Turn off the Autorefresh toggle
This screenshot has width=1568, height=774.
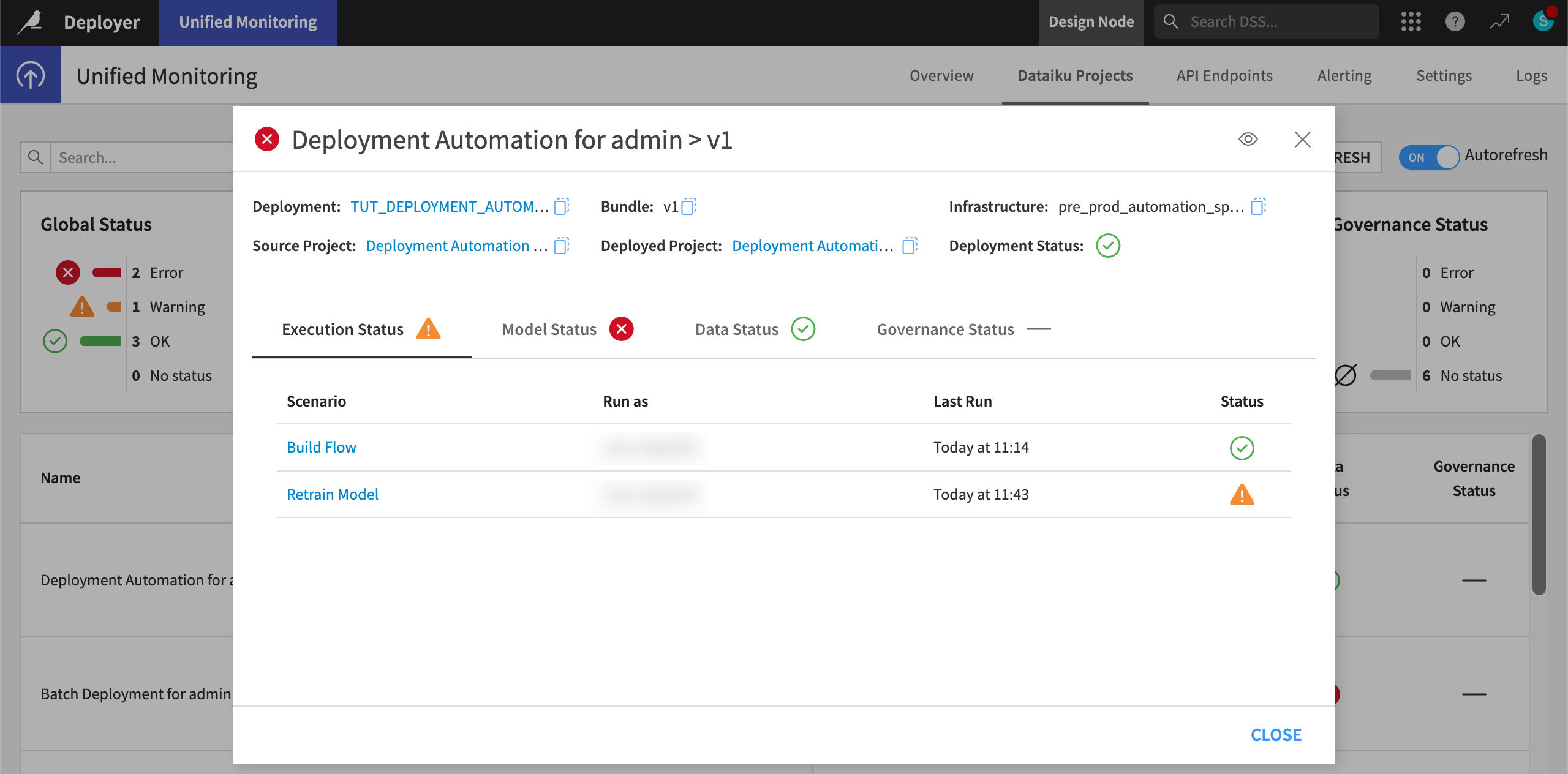(x=1430, y=157)
